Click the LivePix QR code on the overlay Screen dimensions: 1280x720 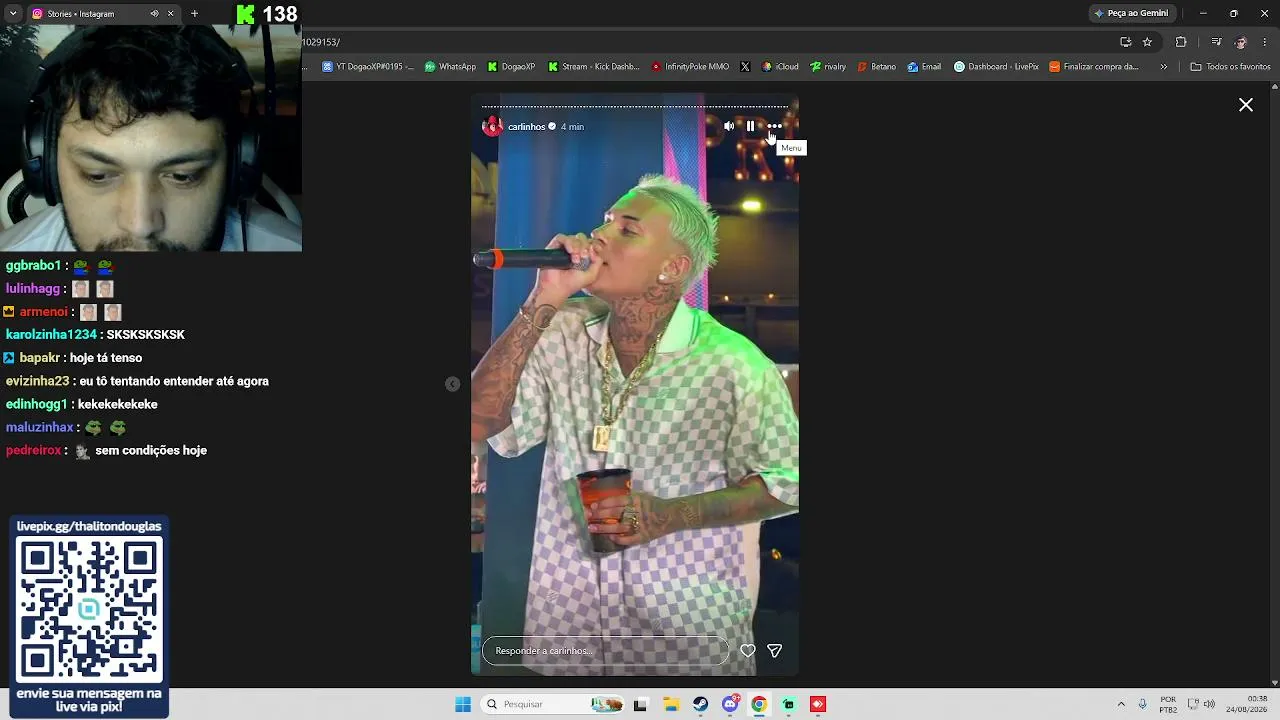pos(89,609)
